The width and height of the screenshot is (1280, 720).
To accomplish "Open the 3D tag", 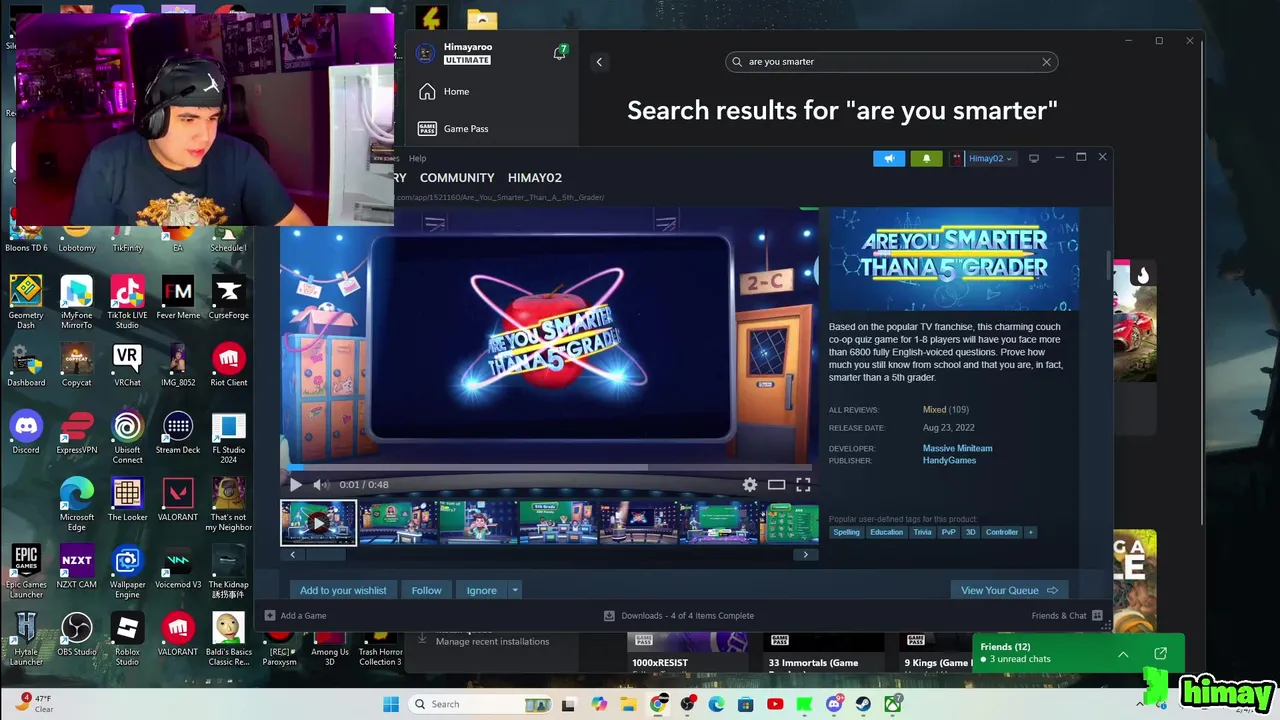I will point(970,532).
